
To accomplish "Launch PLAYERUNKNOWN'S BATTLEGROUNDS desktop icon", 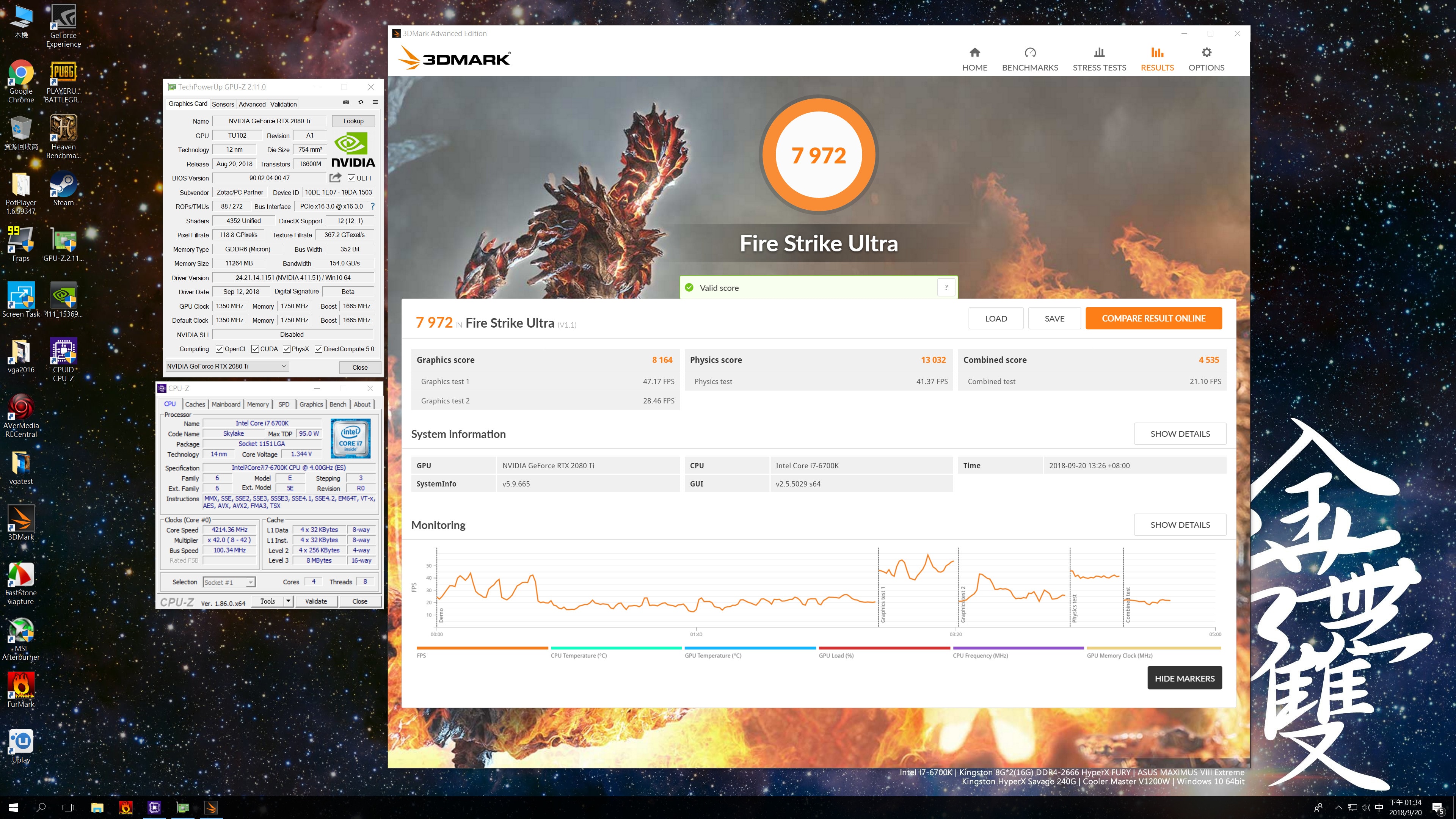I will tap(63, 82).
